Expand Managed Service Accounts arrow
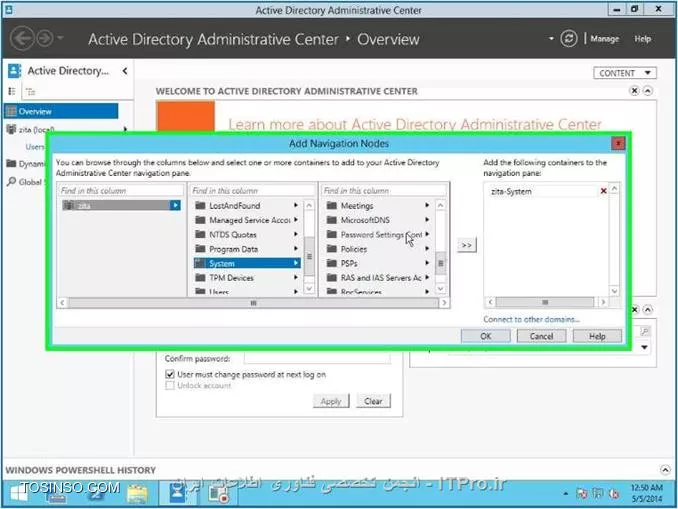This screenshot has height=509, width=678. (x=296, y=220)
